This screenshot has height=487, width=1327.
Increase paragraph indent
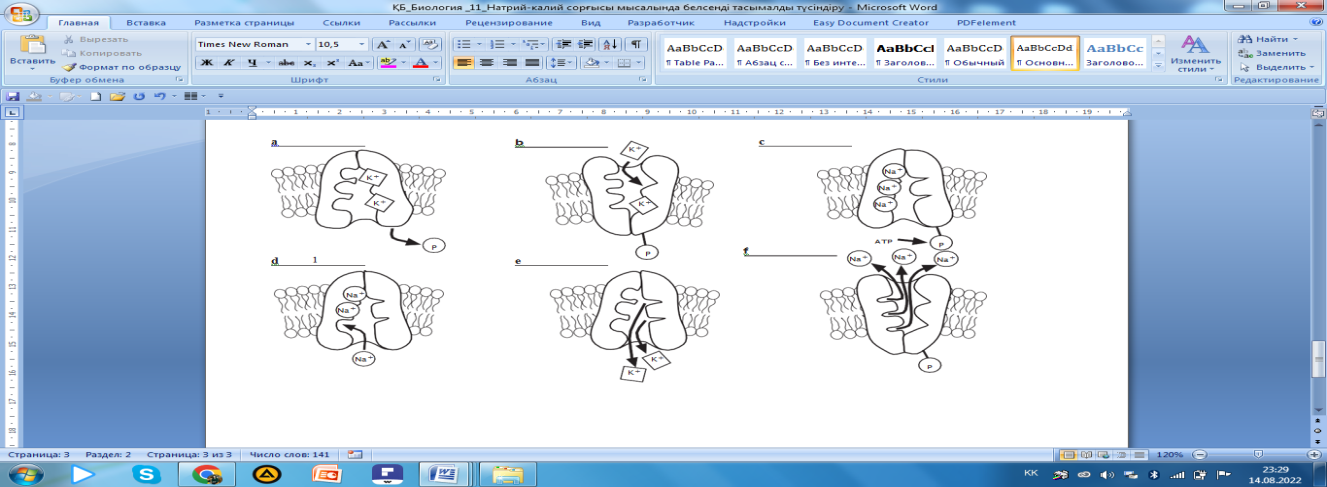[585, 45]
